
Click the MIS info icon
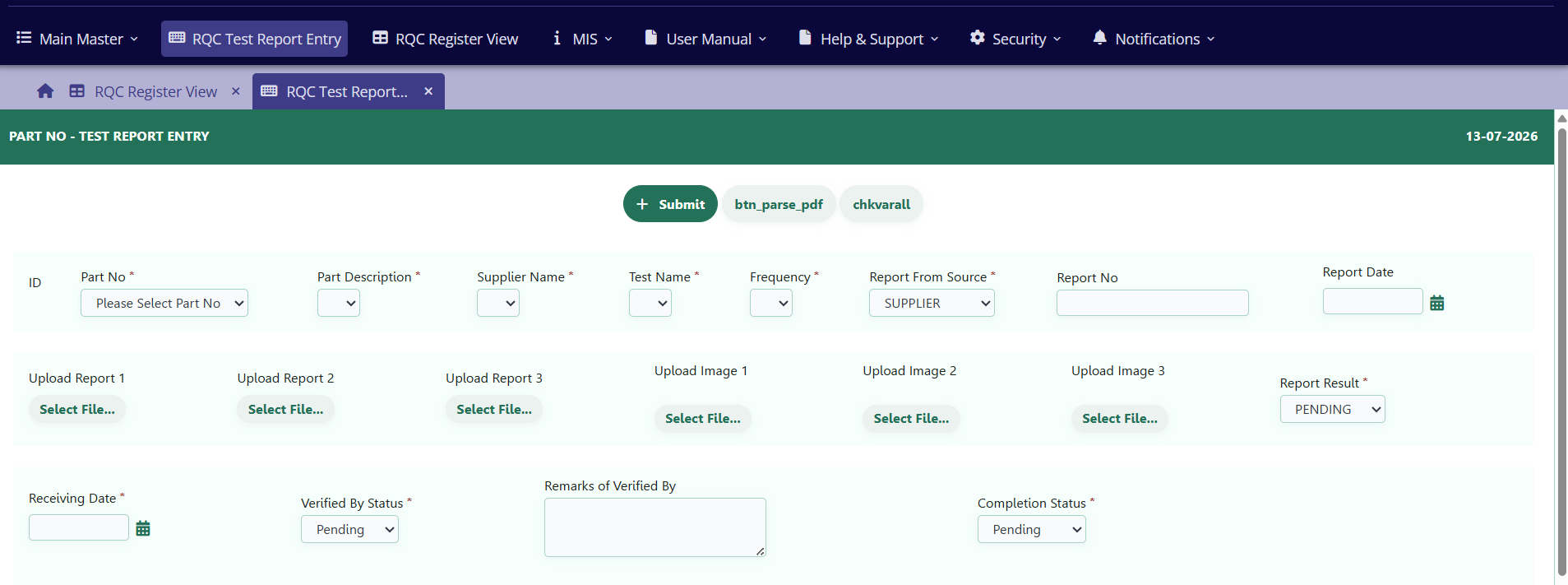pos(557,38)
